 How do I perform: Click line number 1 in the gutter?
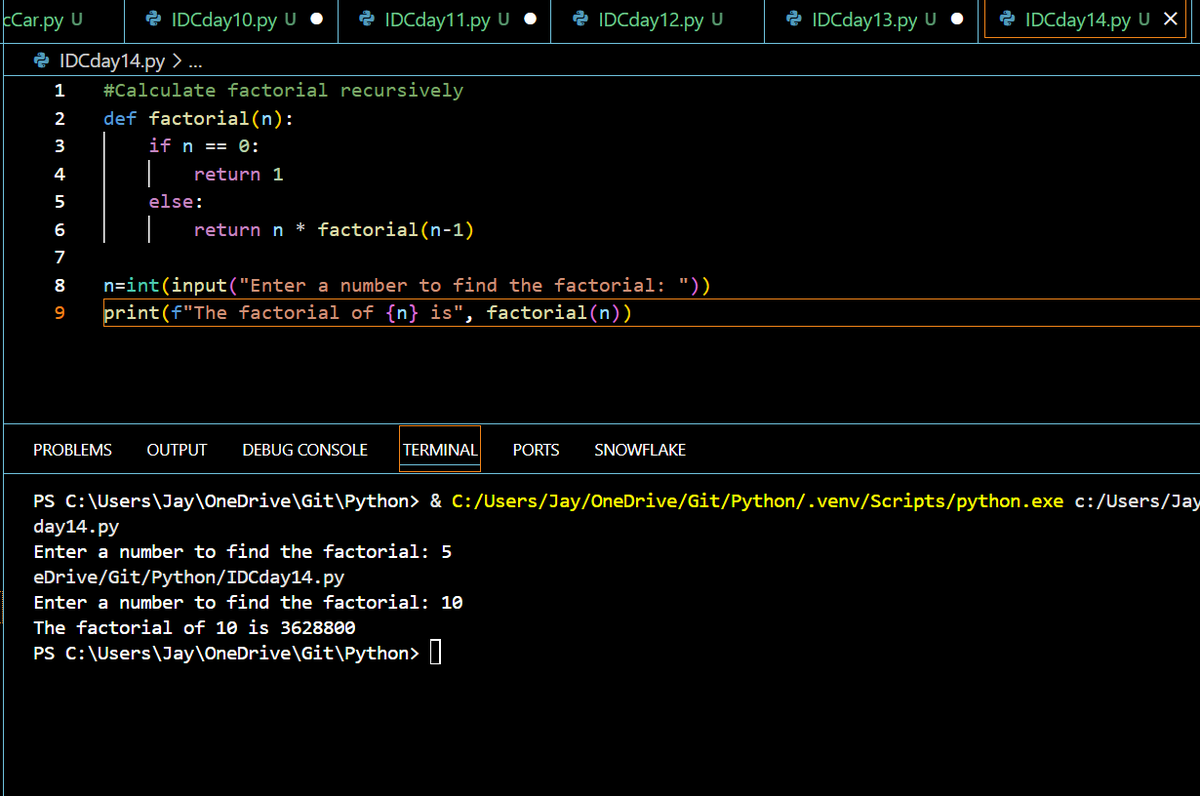[x=59, y=90]
